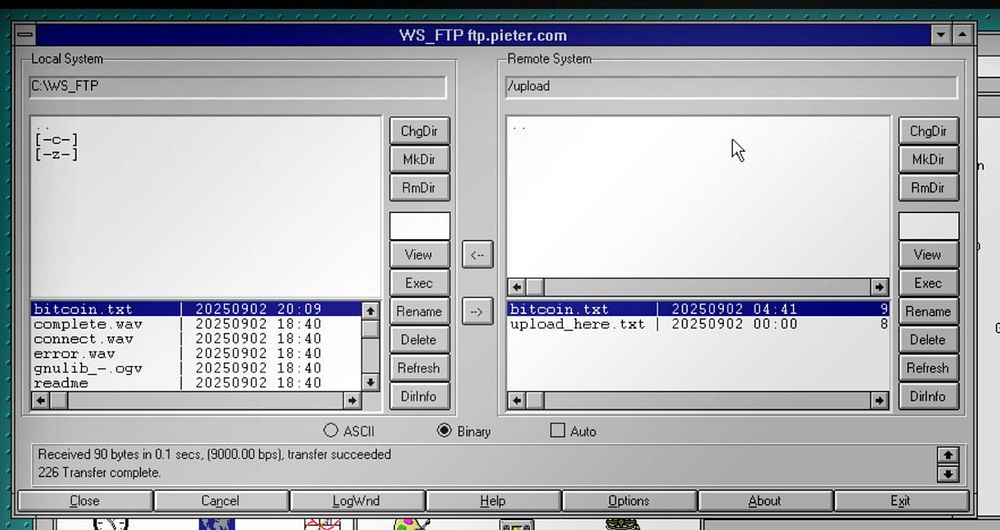Image resolution: width=1000 pixels, height=530 pixels.
Task: Open Options from the bottom bar
Action: [x=628, y=501]
